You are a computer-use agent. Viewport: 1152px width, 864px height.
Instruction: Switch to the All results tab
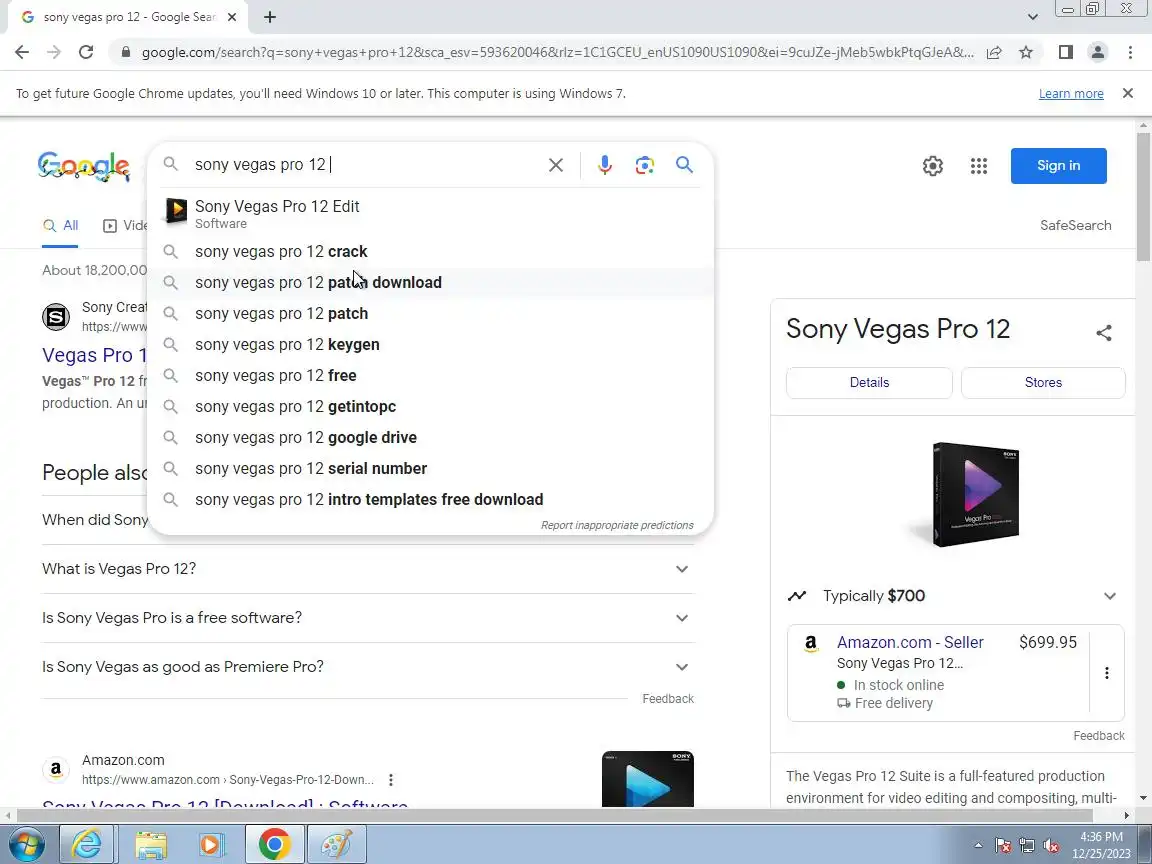pyautogui.click(x=60, y=226)
